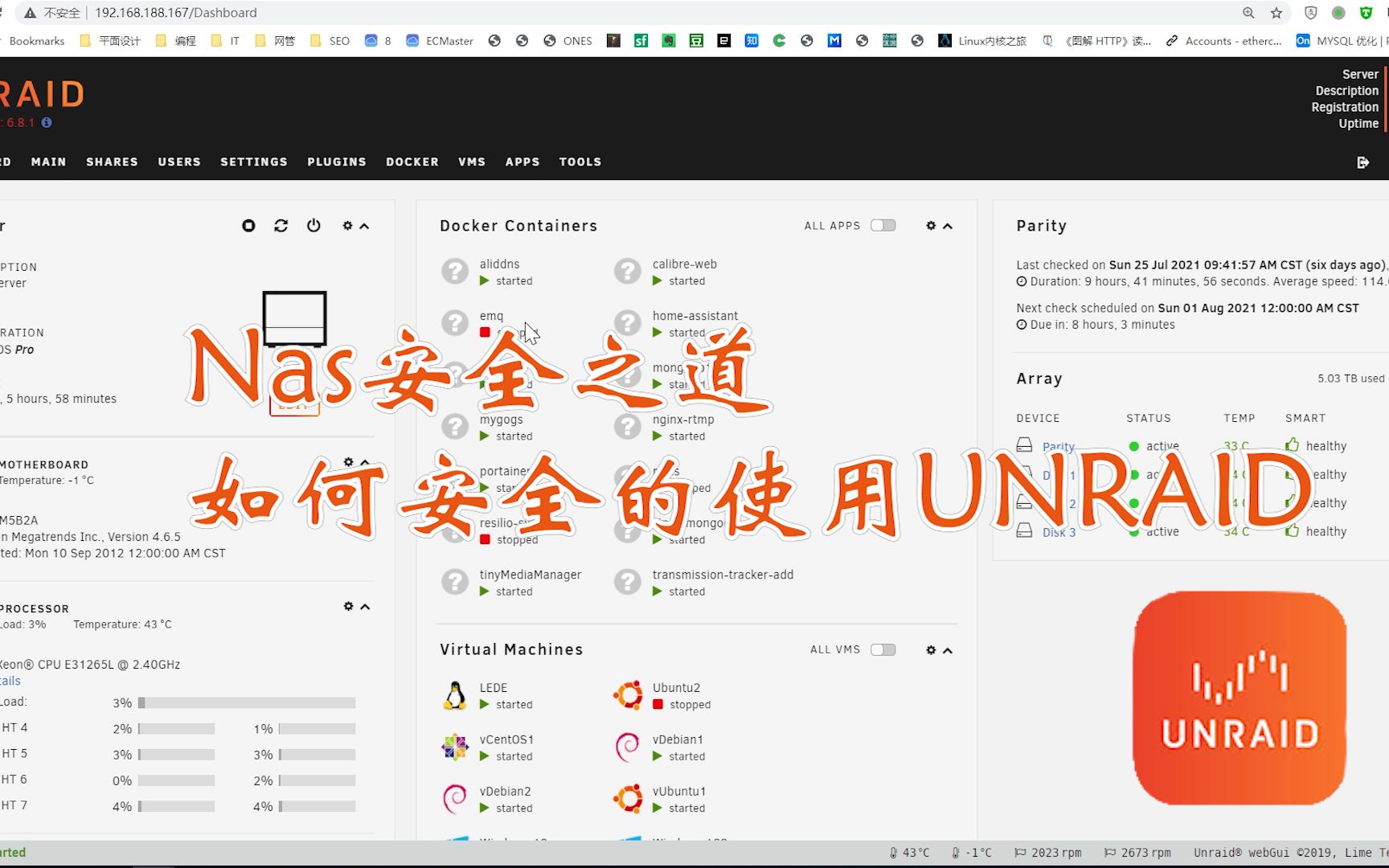
Task: Open the Parity disk link in Array
Action: [1058, 446]
